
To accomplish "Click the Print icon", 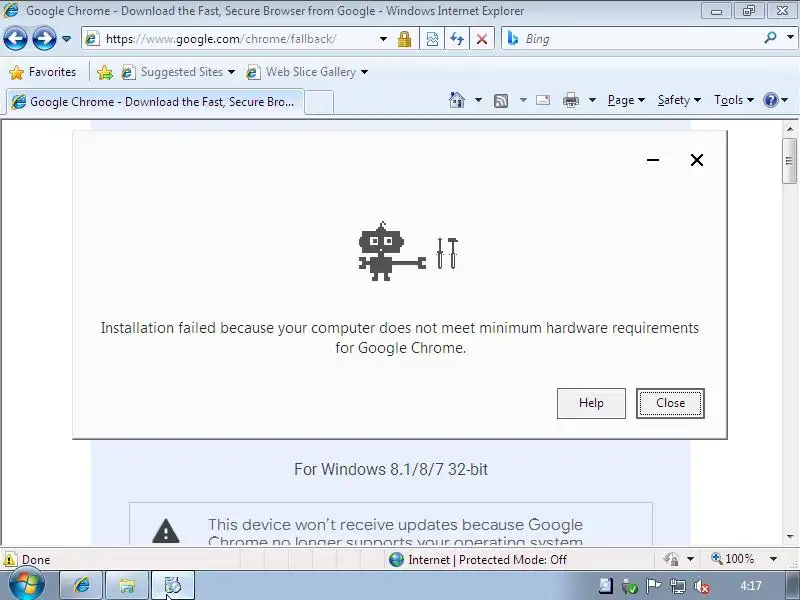I will click(x=570, y=100).
